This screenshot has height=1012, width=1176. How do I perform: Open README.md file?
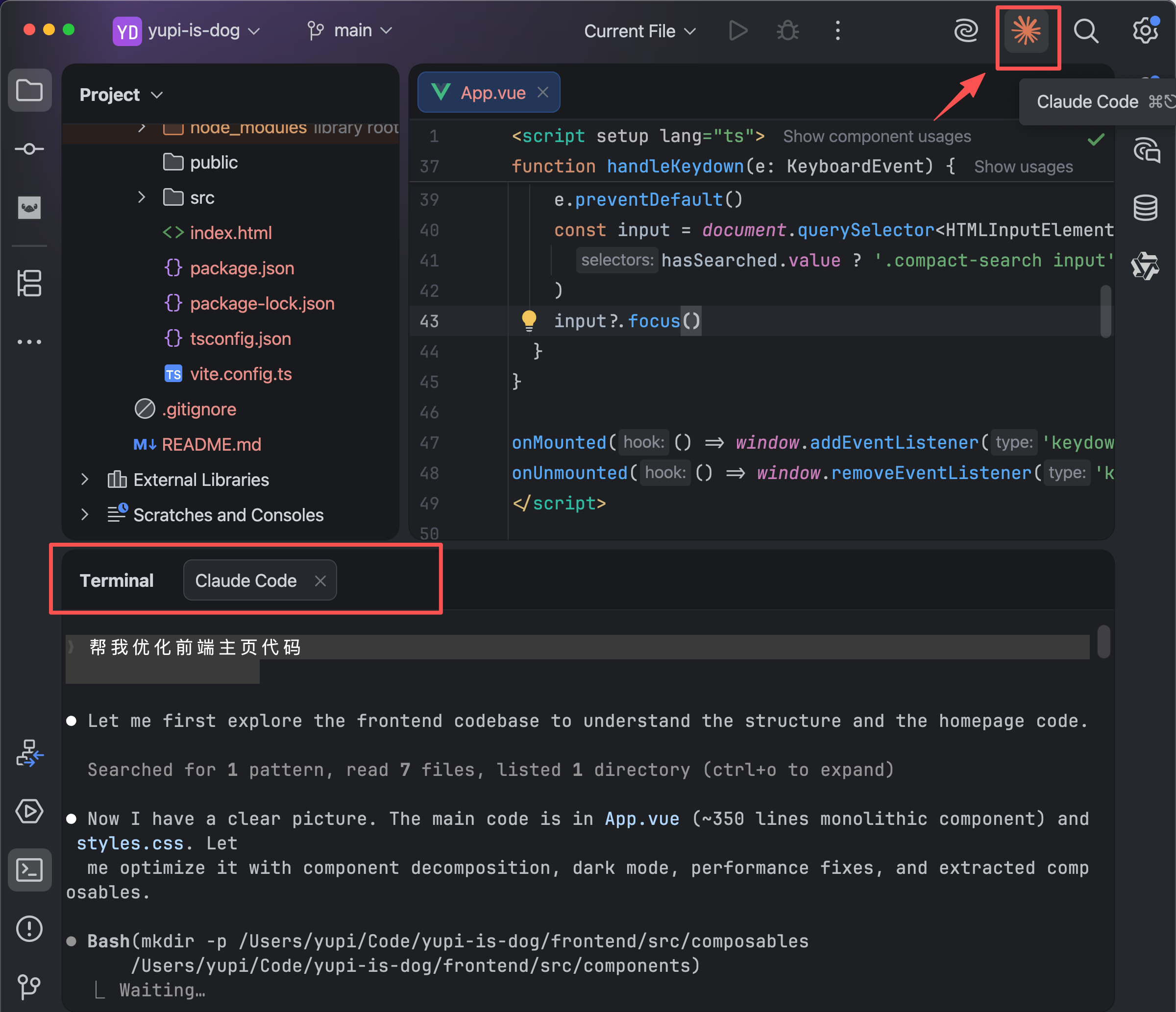[x=211, y=444]
